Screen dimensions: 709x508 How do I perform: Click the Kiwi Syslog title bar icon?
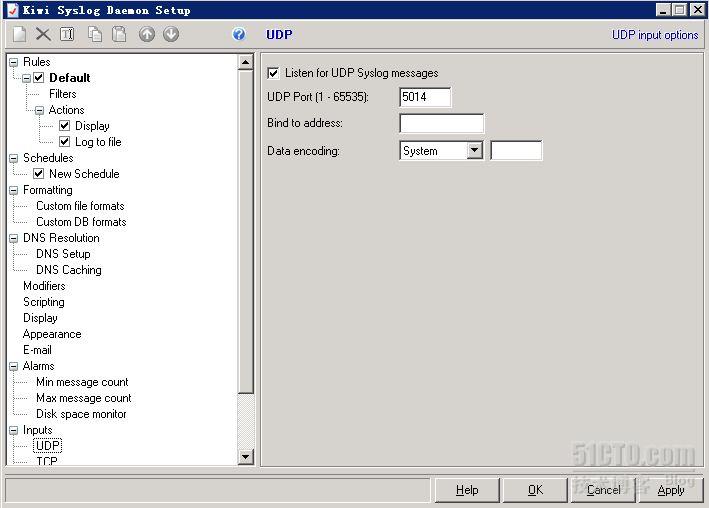point(12,10)
